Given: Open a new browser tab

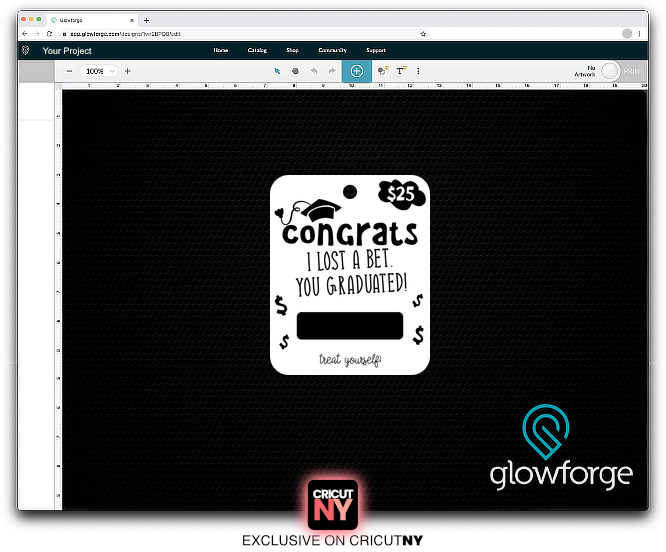Looking at the screenshot, I should pyautogui.click(x=146, y=19).
